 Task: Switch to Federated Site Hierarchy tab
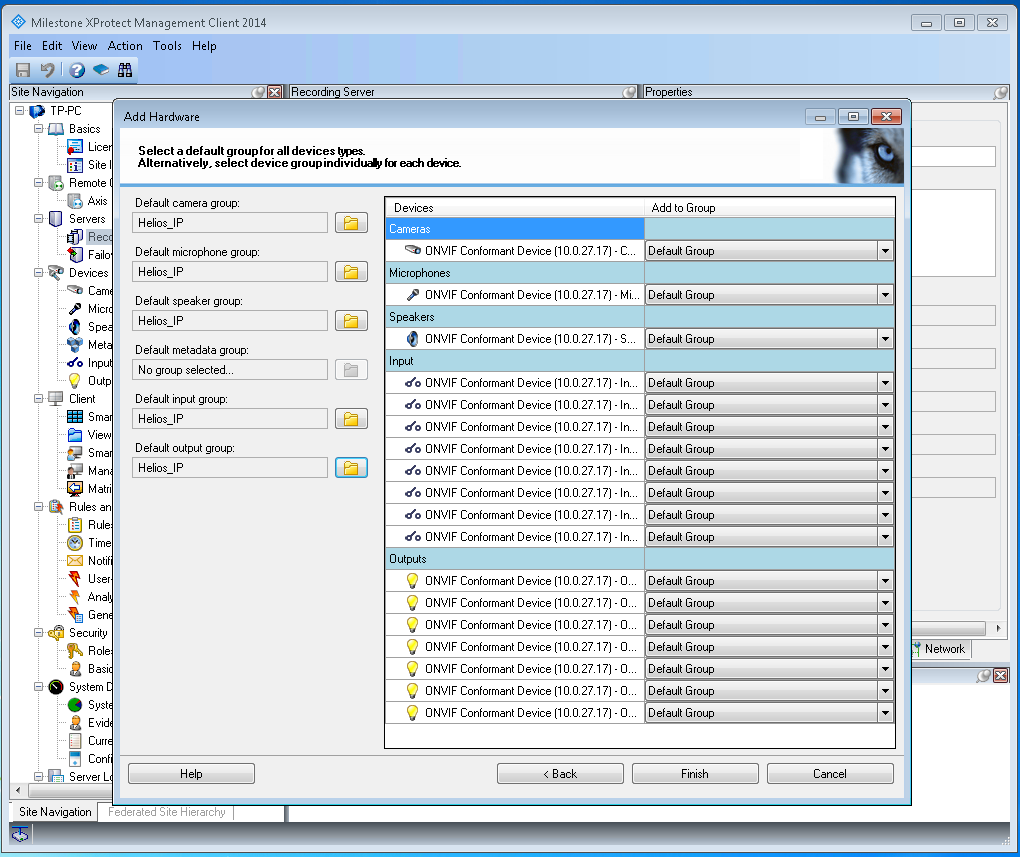[x=167, y=812]
